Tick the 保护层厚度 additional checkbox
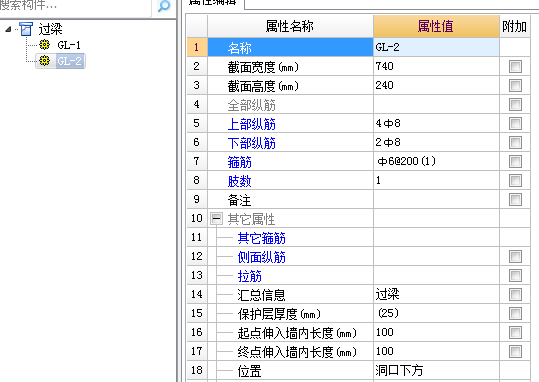 tap(515, 313)
